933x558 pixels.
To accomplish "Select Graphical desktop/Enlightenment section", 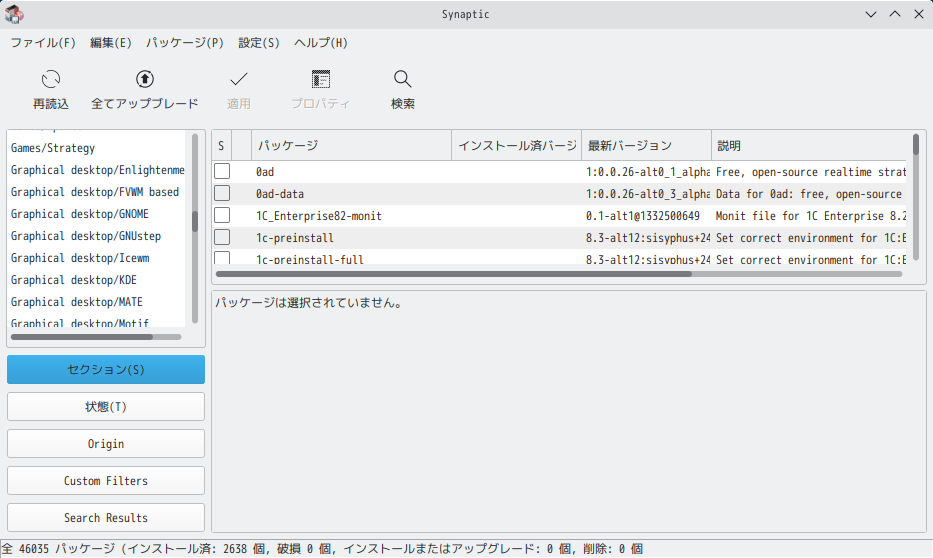I will click(x=98, y=170).
